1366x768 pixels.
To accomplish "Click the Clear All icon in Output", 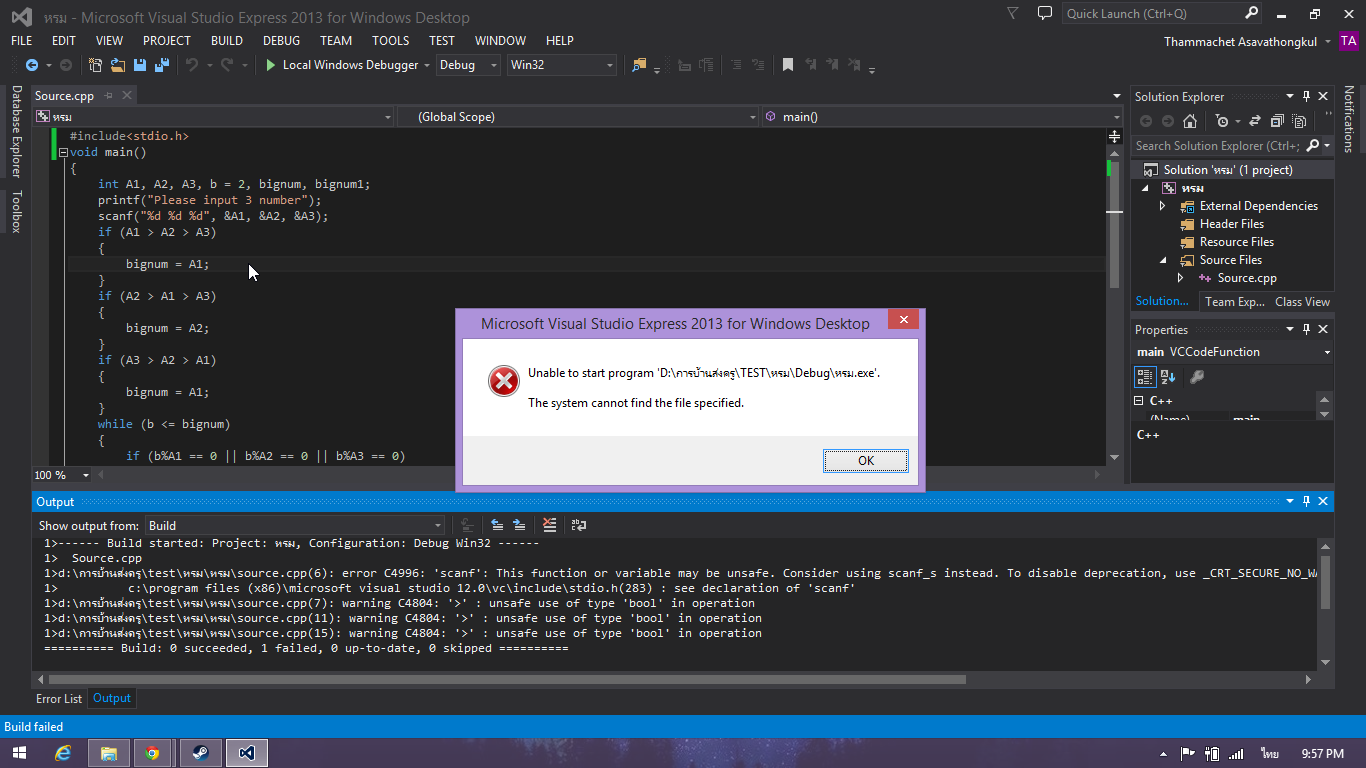I will [x=549, y=525].
